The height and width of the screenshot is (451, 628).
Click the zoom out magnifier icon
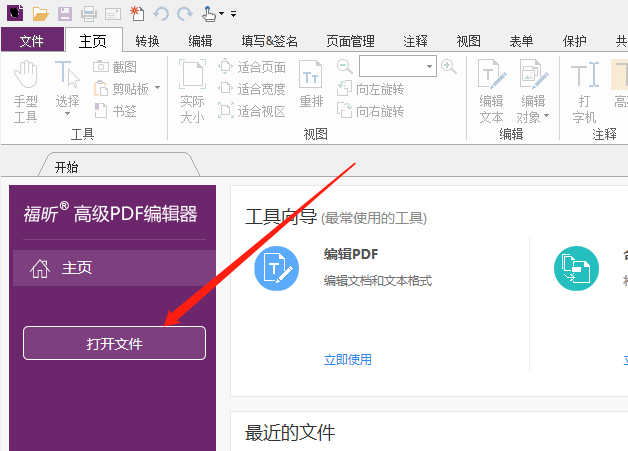pos(344,66)
